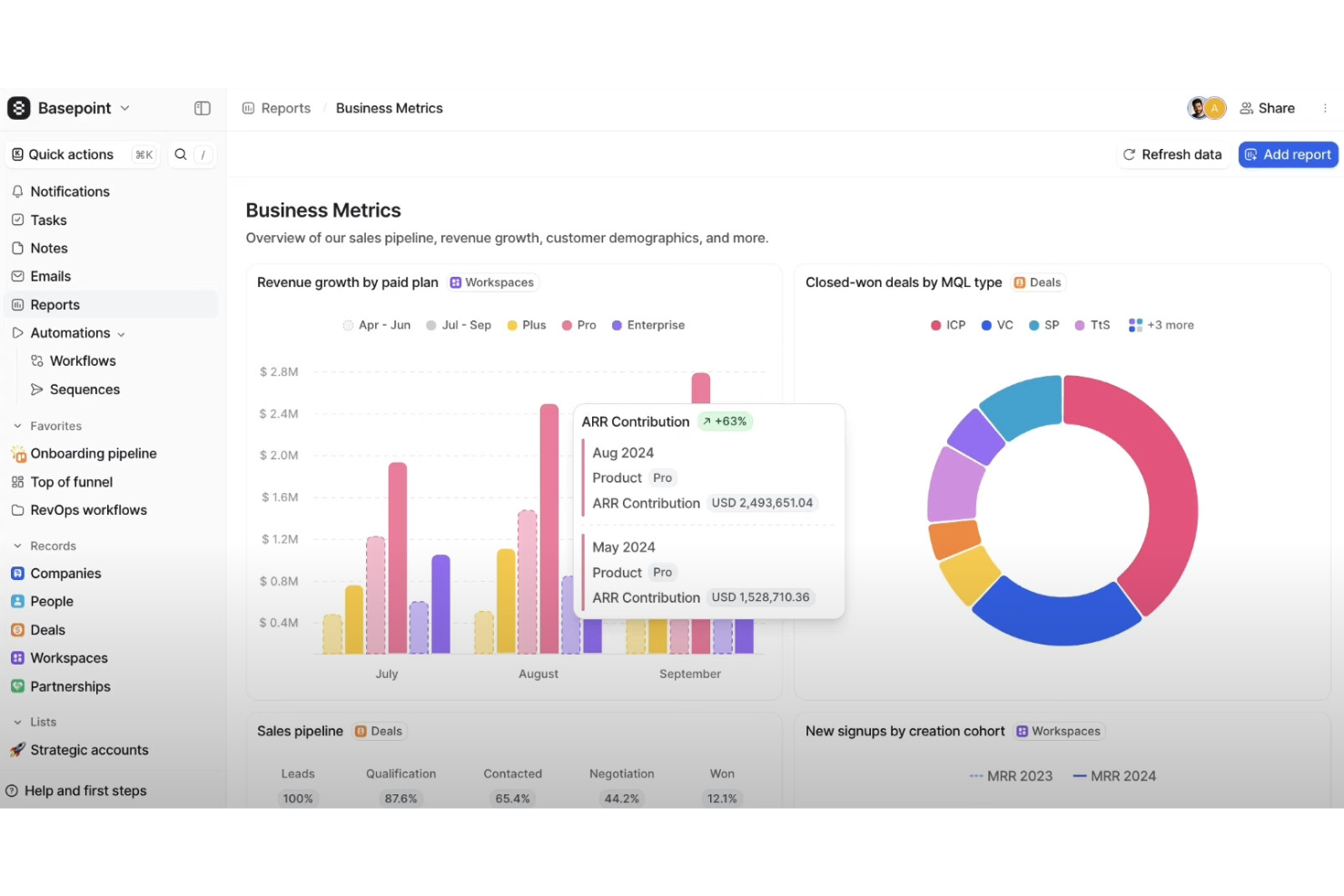Select Notes in the sidebar
Image resolution: width=1344 pixels, height=896 pixels.
click(x=49, y=248)
